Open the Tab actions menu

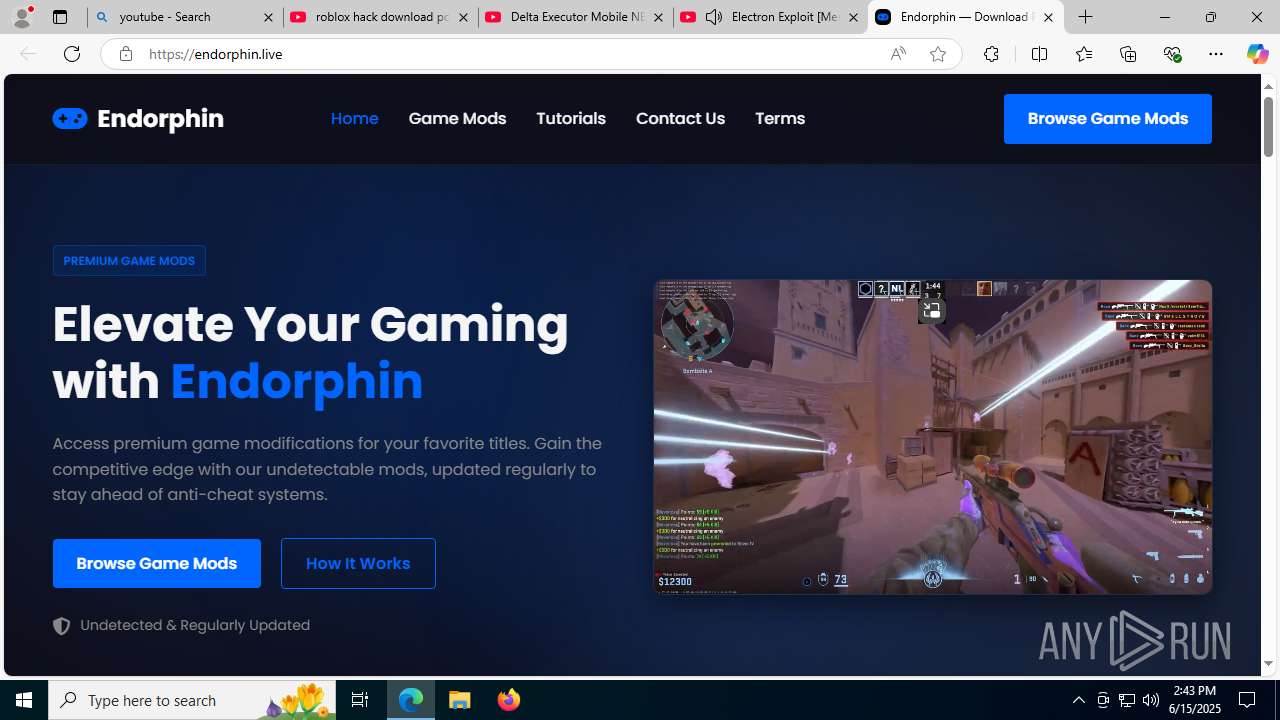tap(60, 17)
